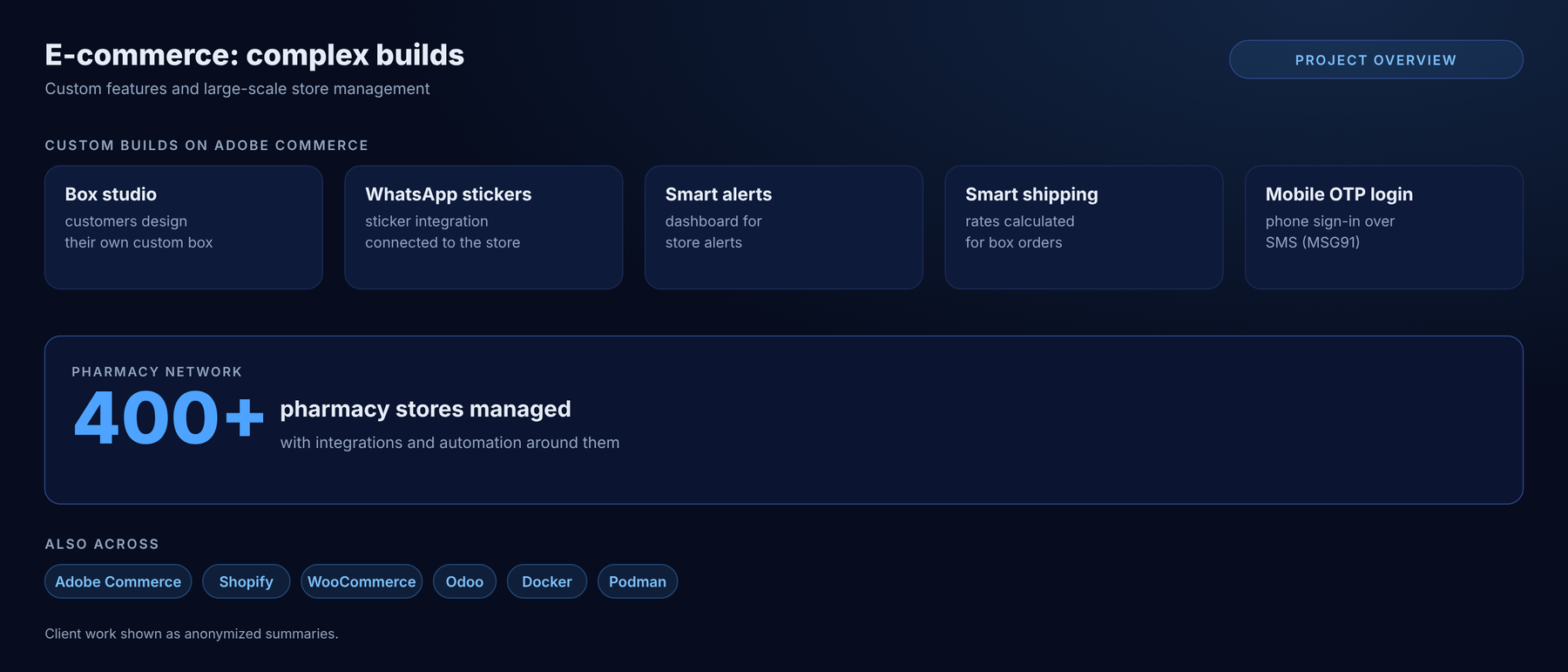Select subtitle 'Custom features and large-scale store management'
This screenshot has height=672, width=1568.
237,89
